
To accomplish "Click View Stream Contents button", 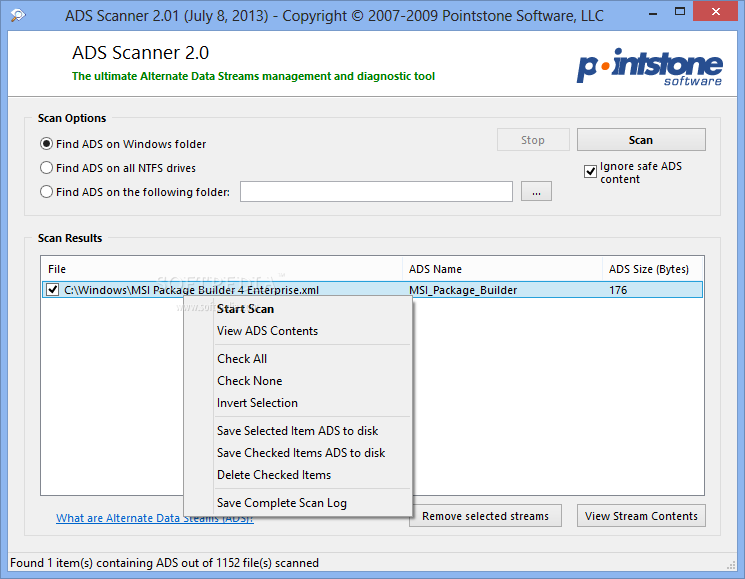I will click(x=641, y=516).
